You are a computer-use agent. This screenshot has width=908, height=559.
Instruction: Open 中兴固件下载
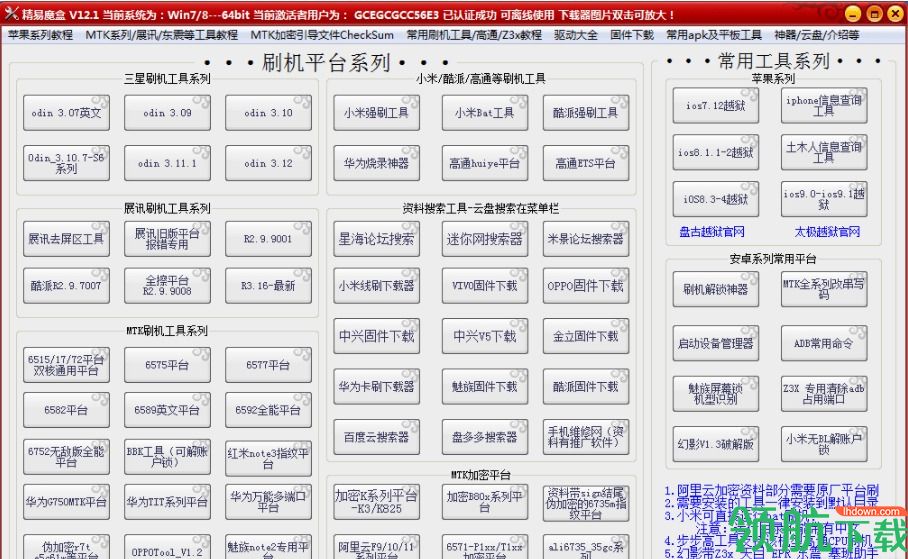point(376,336)
